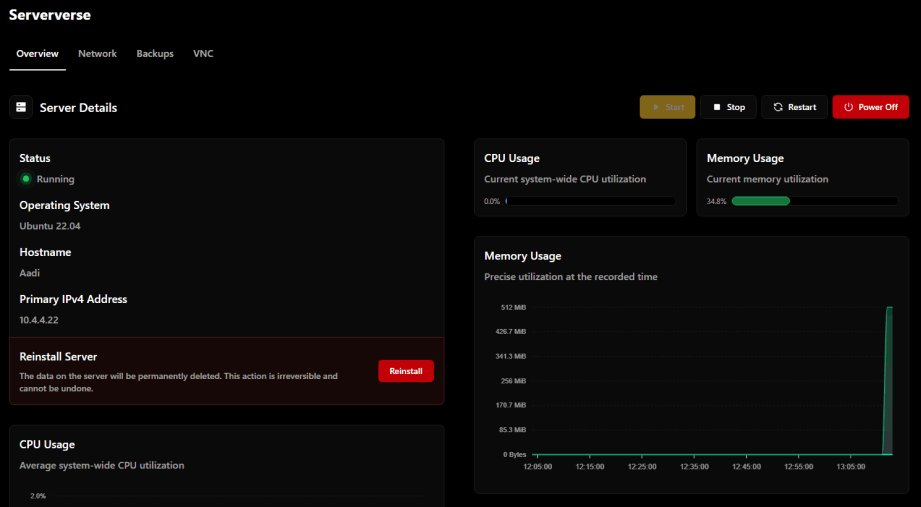Click the 13:05:00 time label on memory chart
921x507 pixels.
[x=851, y=466]
